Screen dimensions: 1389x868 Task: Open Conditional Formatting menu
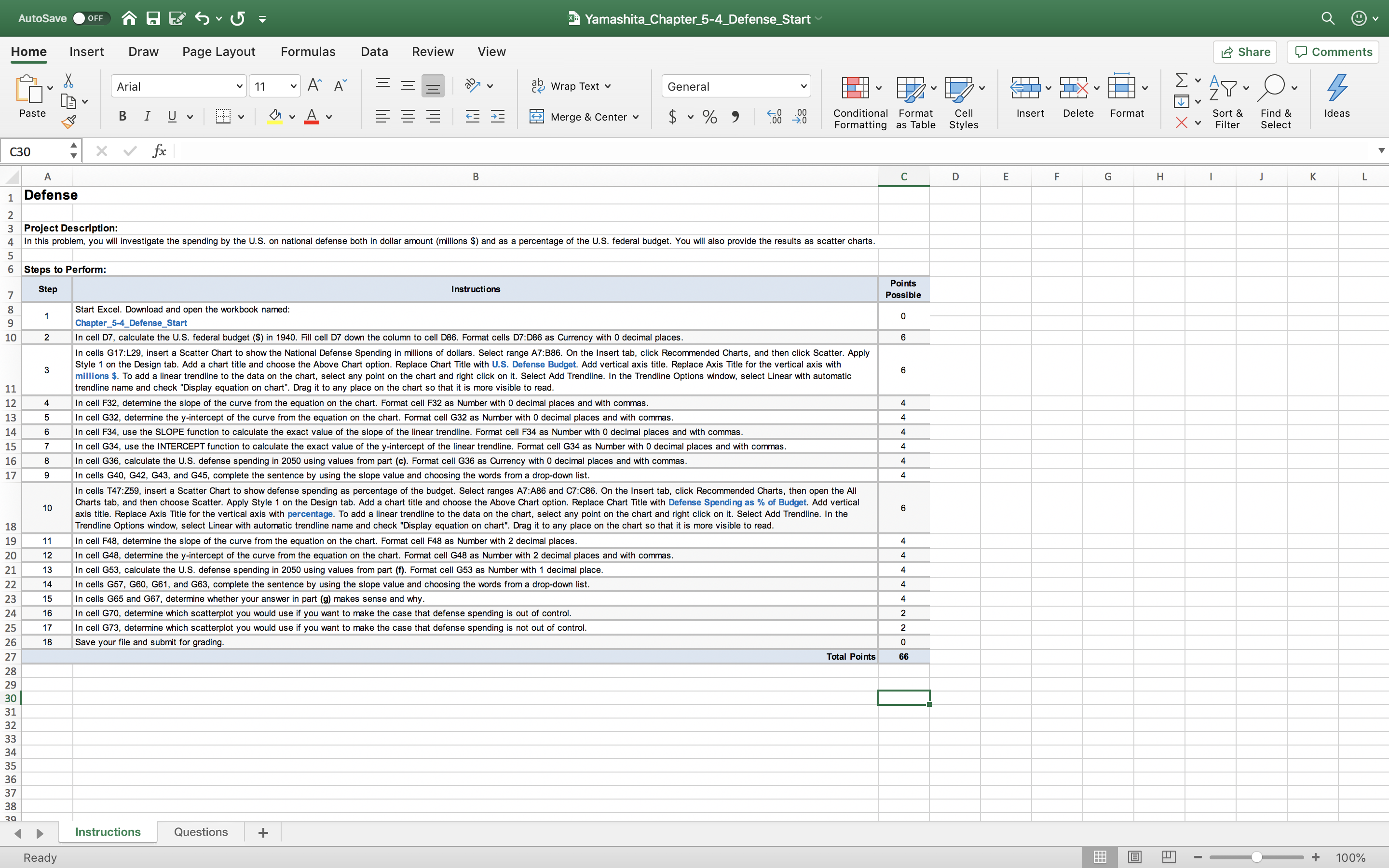(x=860, y=102)
